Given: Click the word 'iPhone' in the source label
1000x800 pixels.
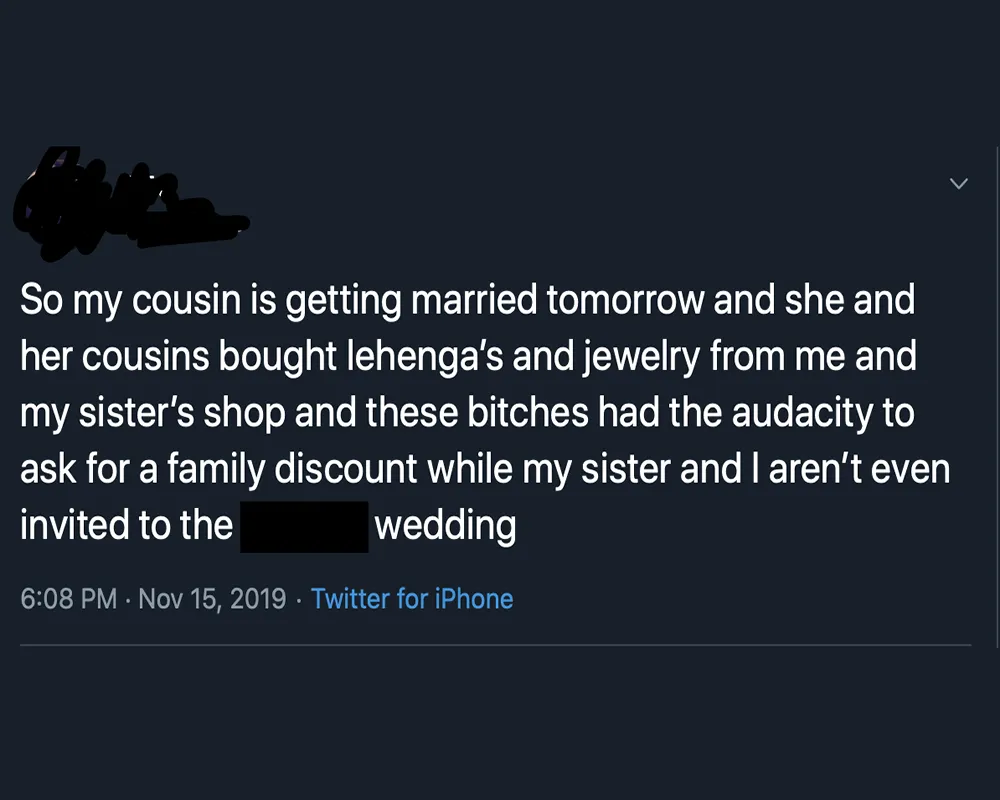Looking at the screenshot, I should 474,599.
